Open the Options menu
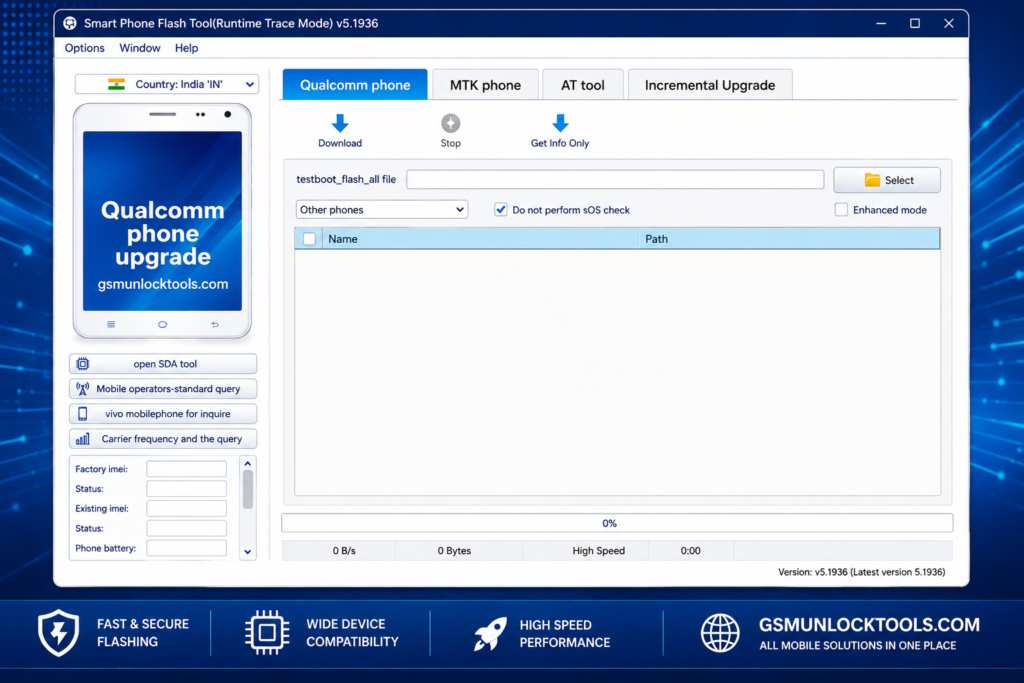1024x683 pixels. coord(84,48)
